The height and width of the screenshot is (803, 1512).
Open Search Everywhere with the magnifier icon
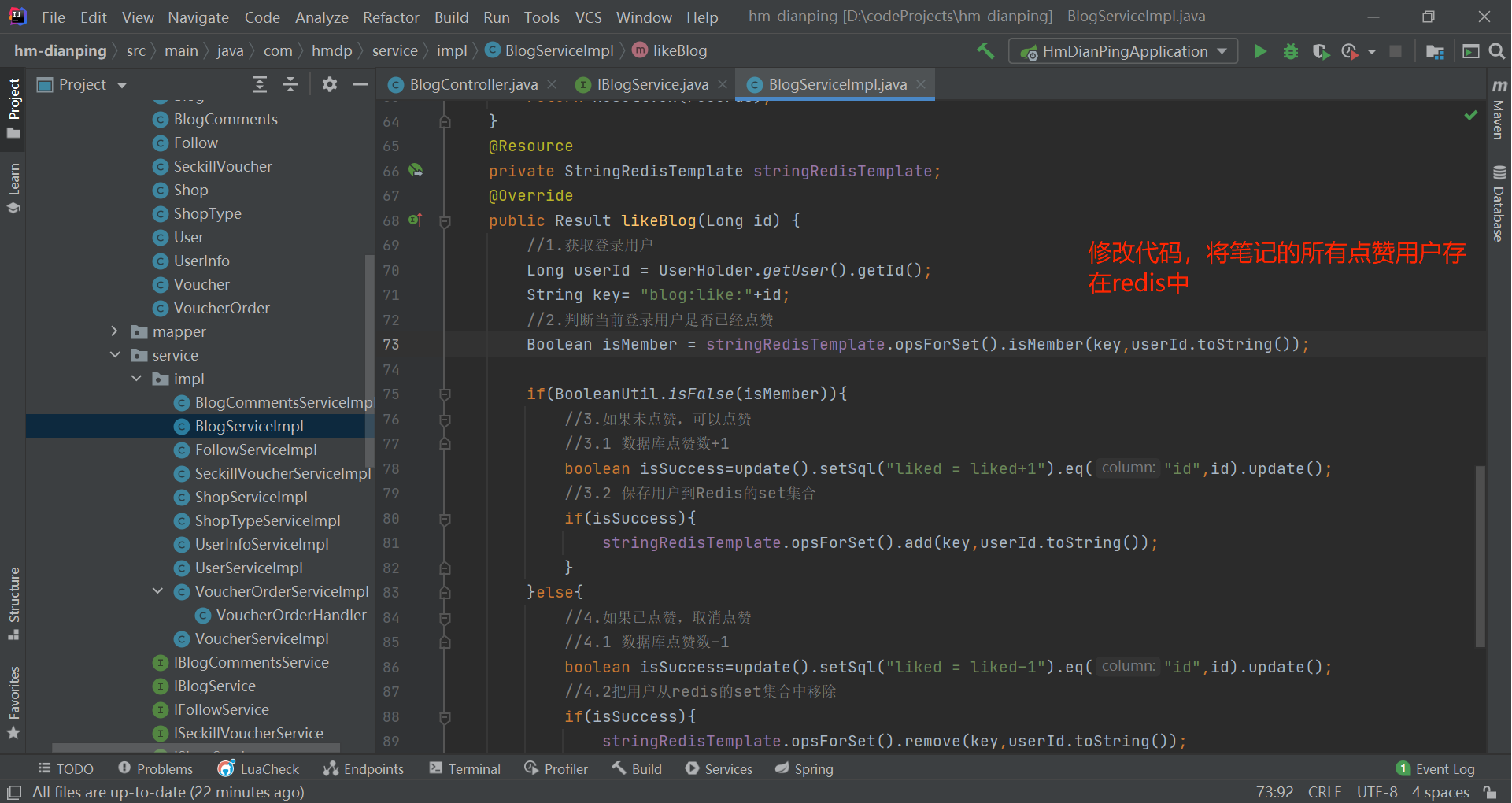point(1497,51)
